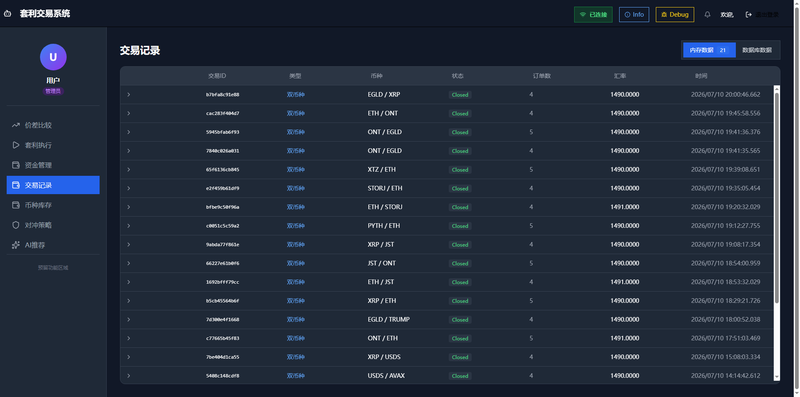Expand the USDS / AVAX transaction row
Screen dimensions: 800x397
point(129,376)
